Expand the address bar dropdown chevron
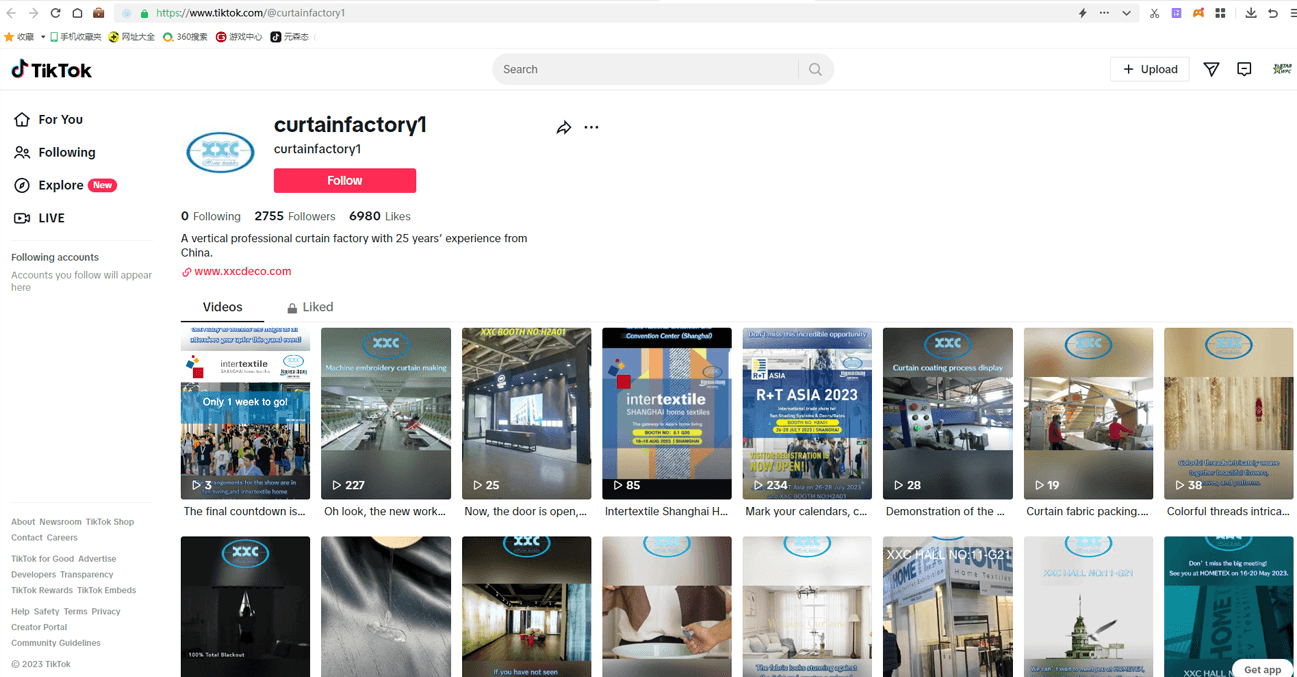 (1127, 13)
